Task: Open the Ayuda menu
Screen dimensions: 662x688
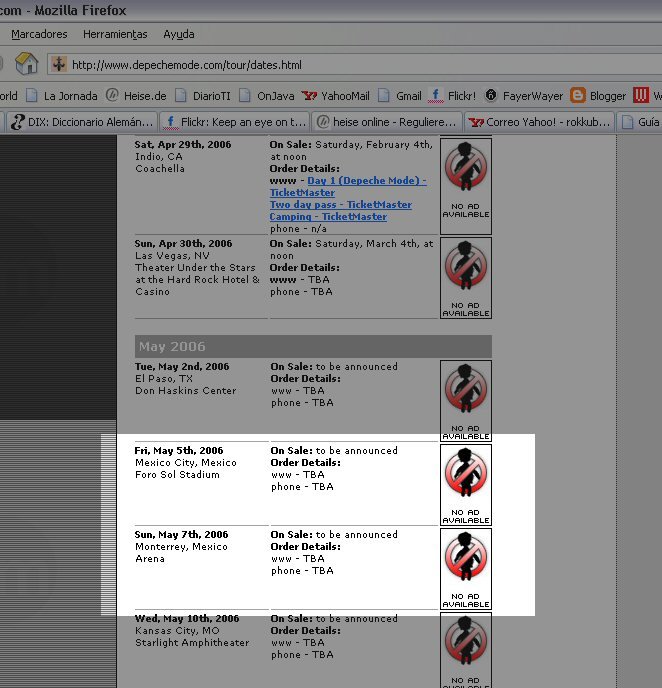Action: 179,34
